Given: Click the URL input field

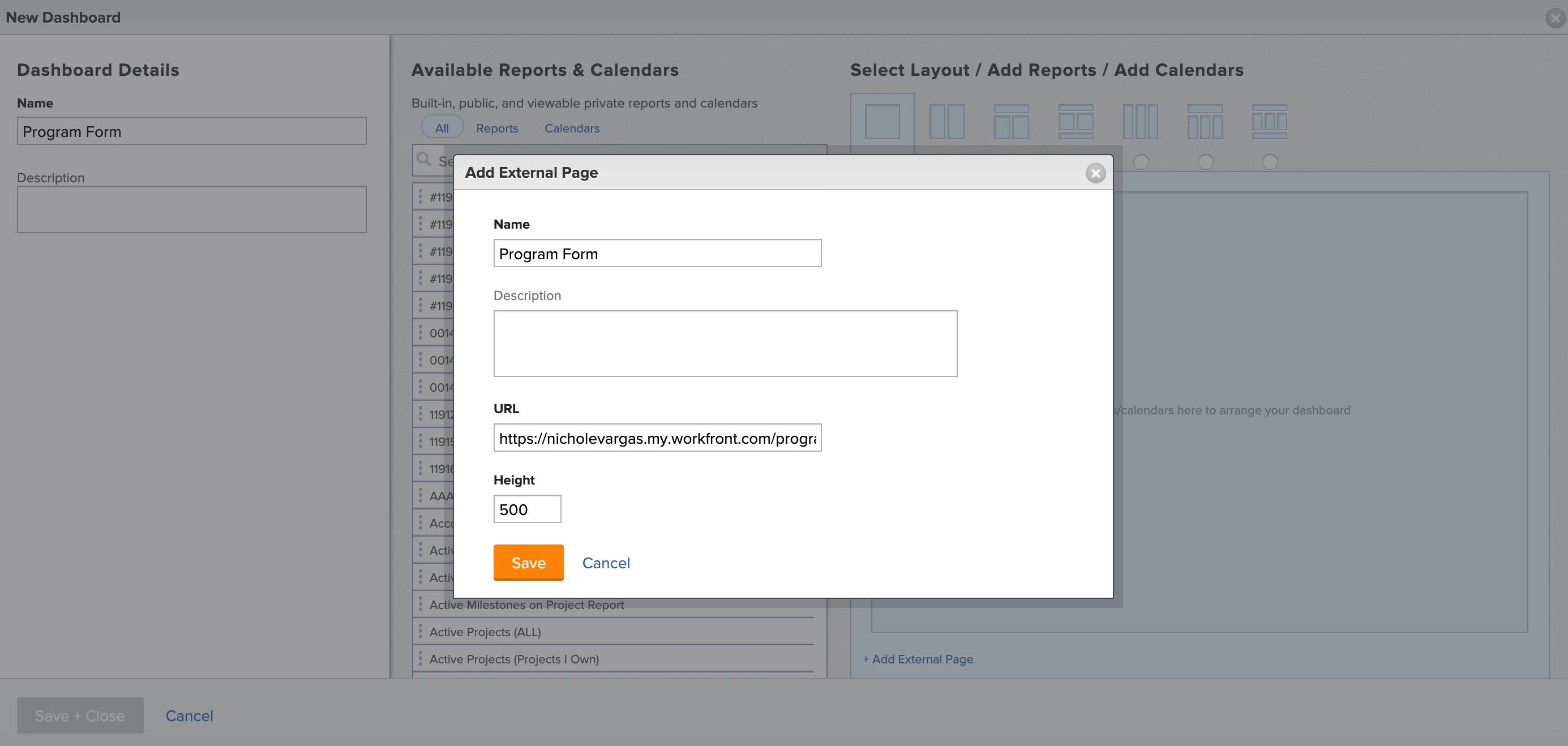Looking at the screenshot, I should pyautogui.click(x=657, y=438).
